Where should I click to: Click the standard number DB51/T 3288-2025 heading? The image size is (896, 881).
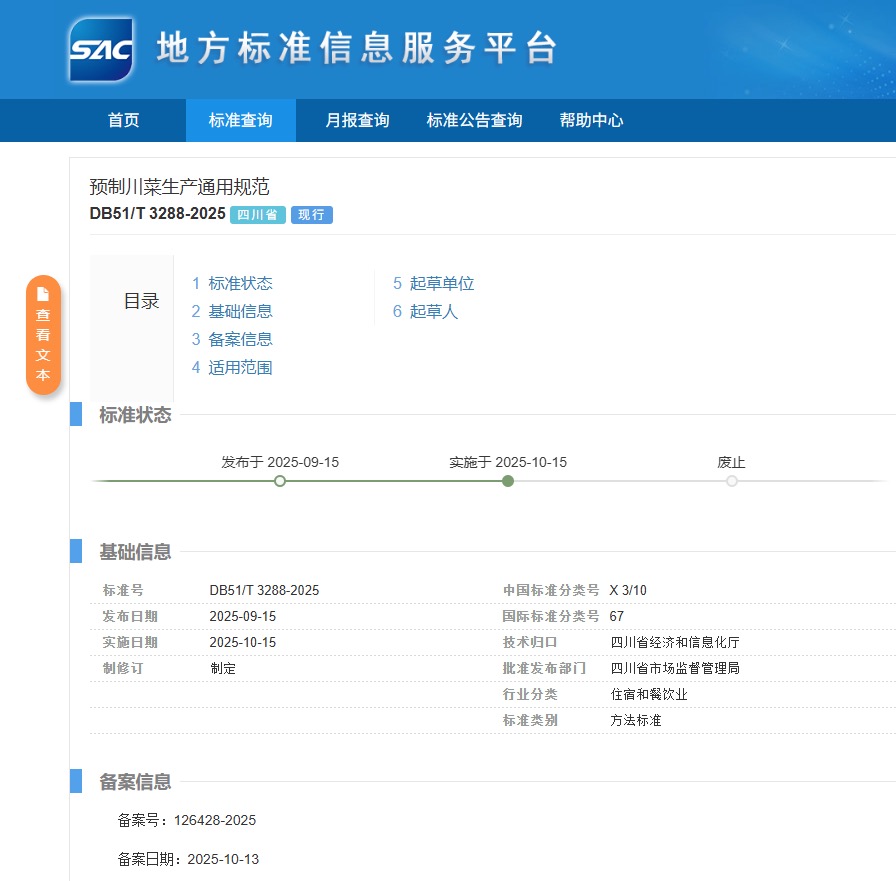click(157, 213)
